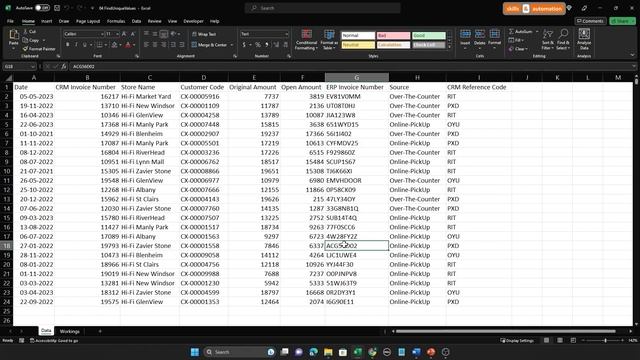Open Merge & Center dropdown arrow
The height and width of the screenshot is (360, 640).
(x=232, y=45)
